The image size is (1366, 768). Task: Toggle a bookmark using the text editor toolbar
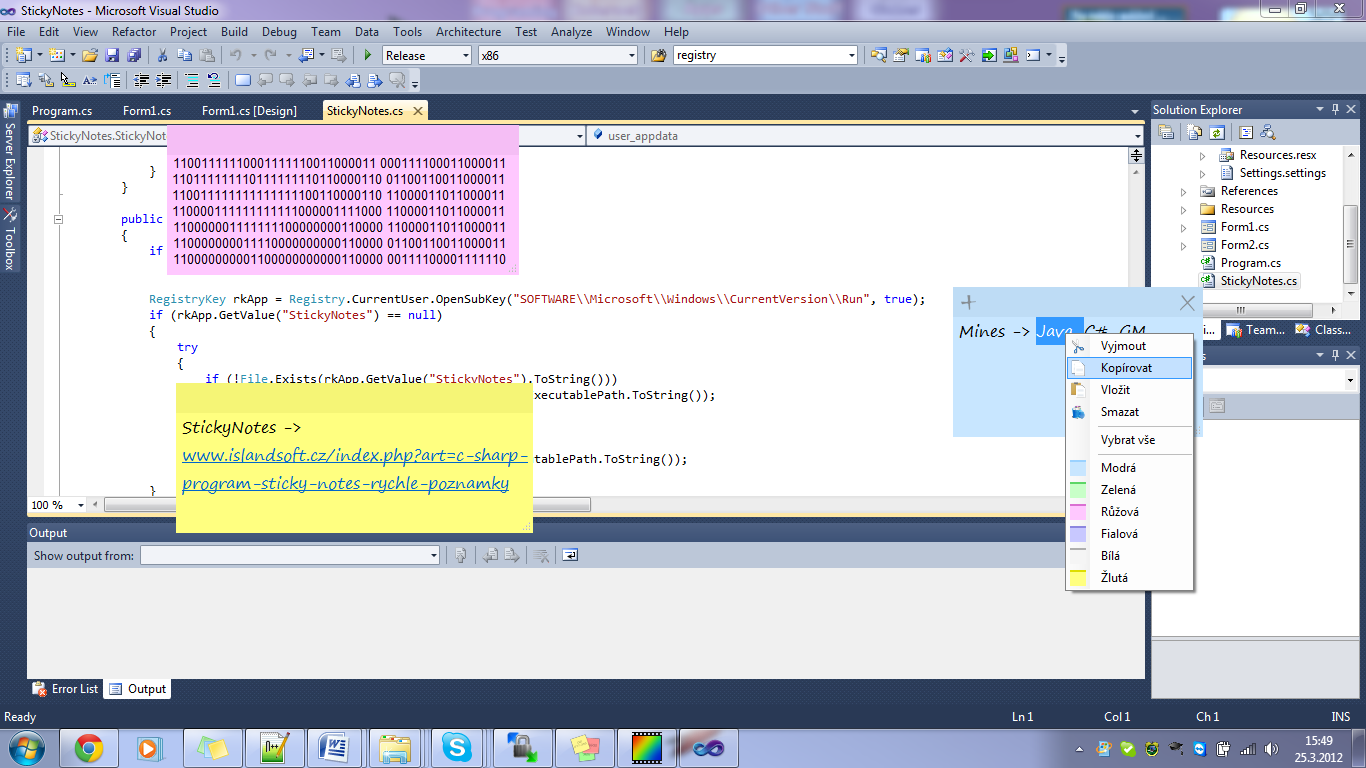tap(243, 81)
